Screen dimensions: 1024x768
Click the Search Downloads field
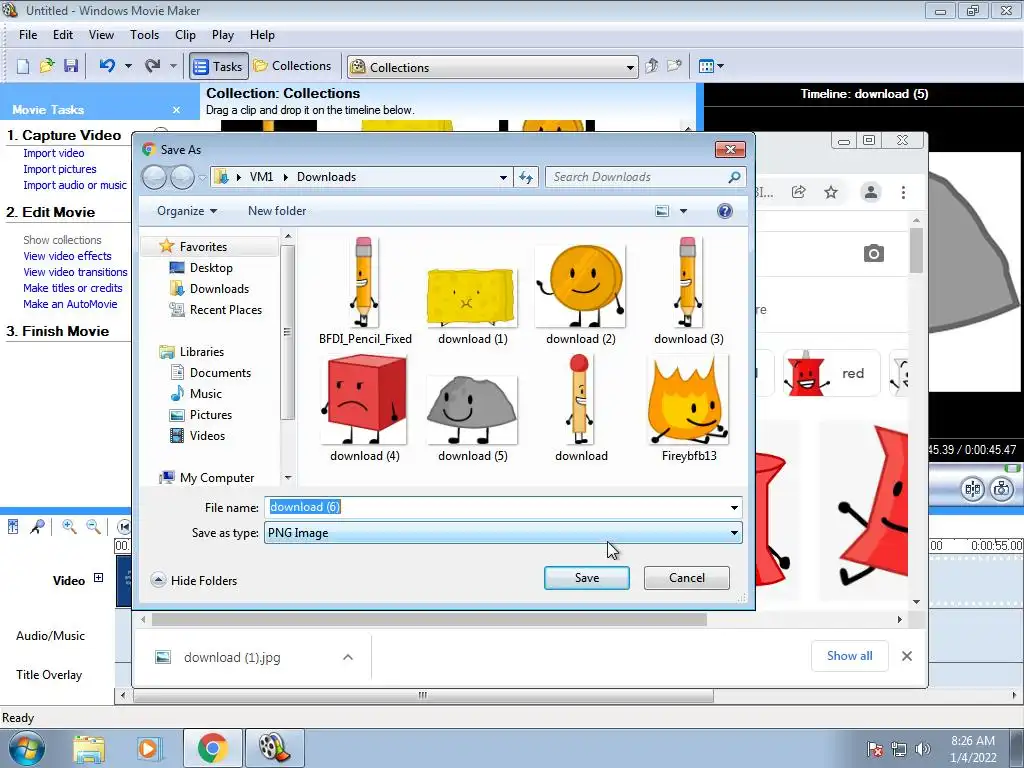point(645,177)
